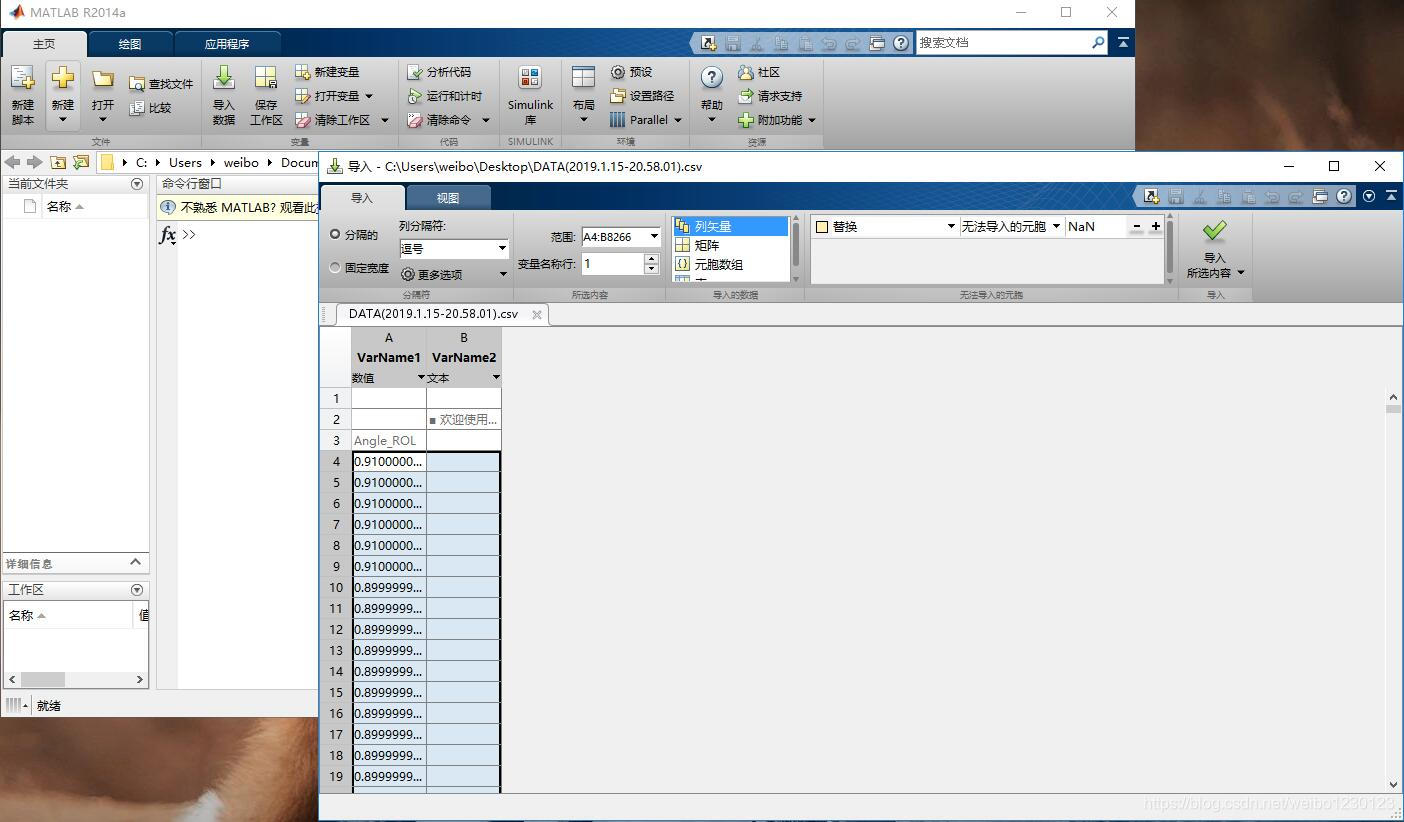The image size is (1404, 822).
Task: Click the new shortcut icon in MATLAB quick toolbar
Action: pyautogui.click(x=708, y=43)
